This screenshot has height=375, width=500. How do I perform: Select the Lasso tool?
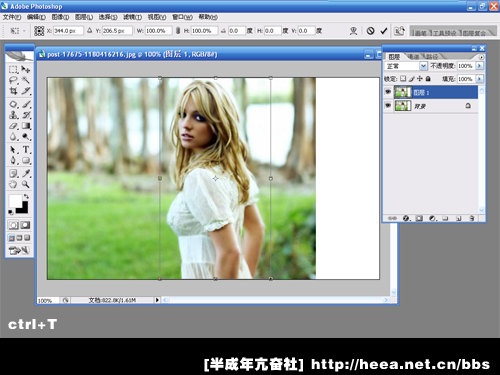click(13, 80)
